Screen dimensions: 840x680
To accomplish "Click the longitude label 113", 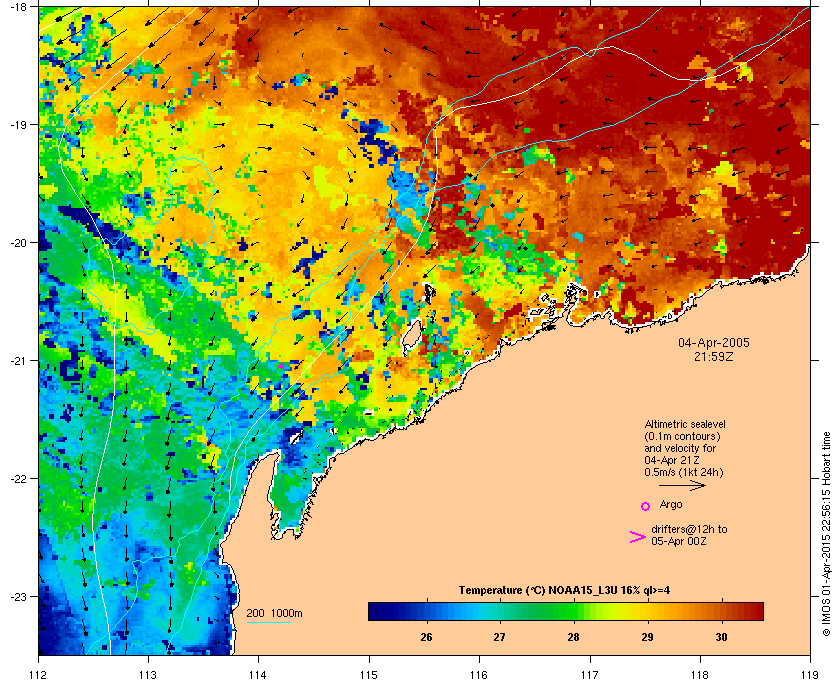I will pos(148,675).
